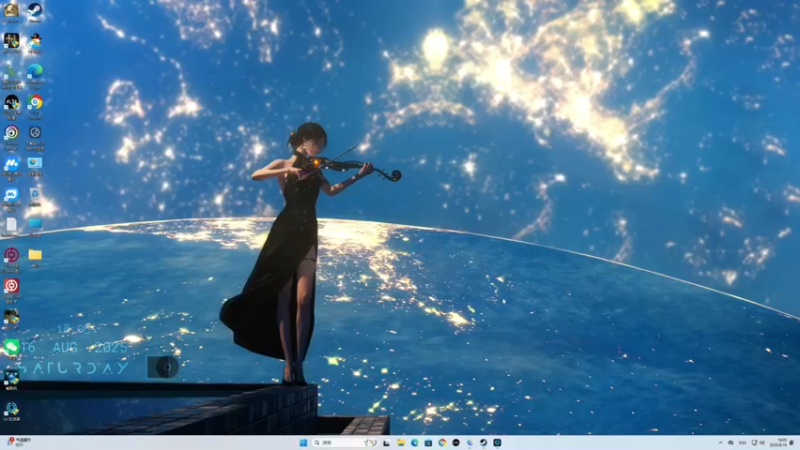Image resolution: width=800 pixels, height=450 pixels.
Task: Open the taskbar clock and date flyout
Action: click(x=779, y=442)
